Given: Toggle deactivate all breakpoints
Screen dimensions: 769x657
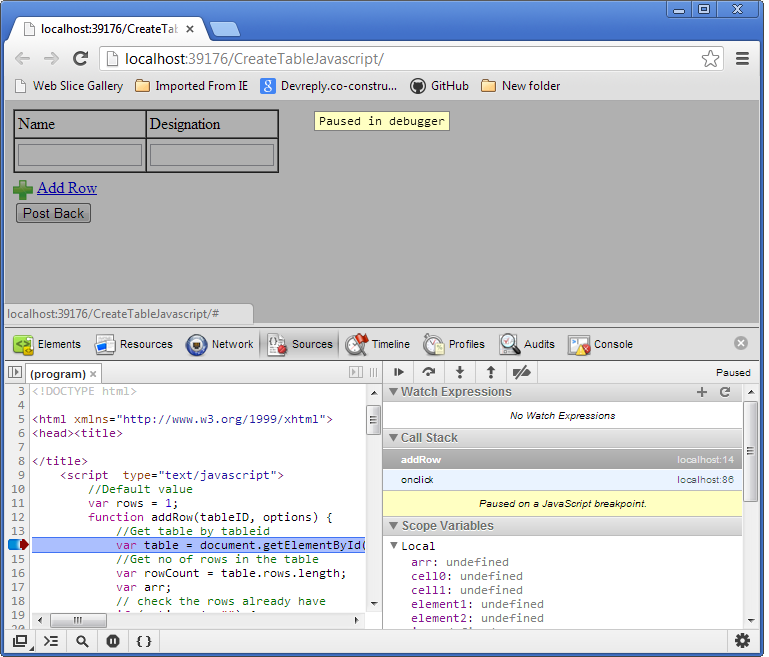Looking at the screenshot, I should [x=521, y=372].
